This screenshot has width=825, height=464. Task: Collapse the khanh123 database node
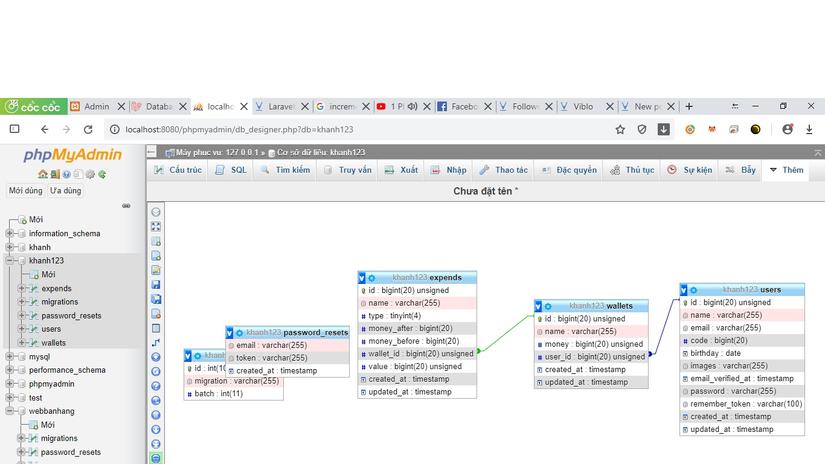coord(9,260)
